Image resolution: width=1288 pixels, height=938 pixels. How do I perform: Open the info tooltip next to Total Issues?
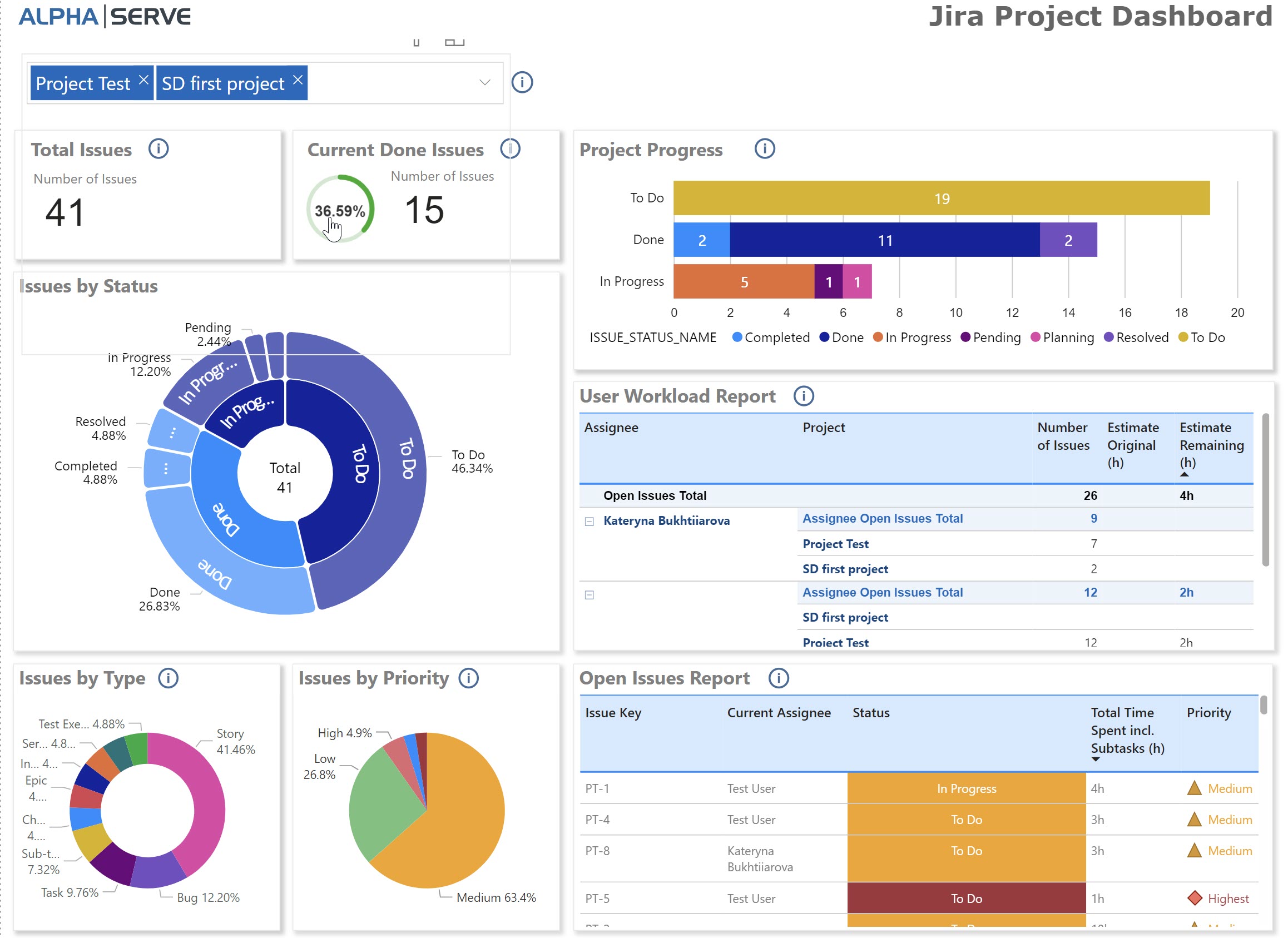(x=160, y=149)
